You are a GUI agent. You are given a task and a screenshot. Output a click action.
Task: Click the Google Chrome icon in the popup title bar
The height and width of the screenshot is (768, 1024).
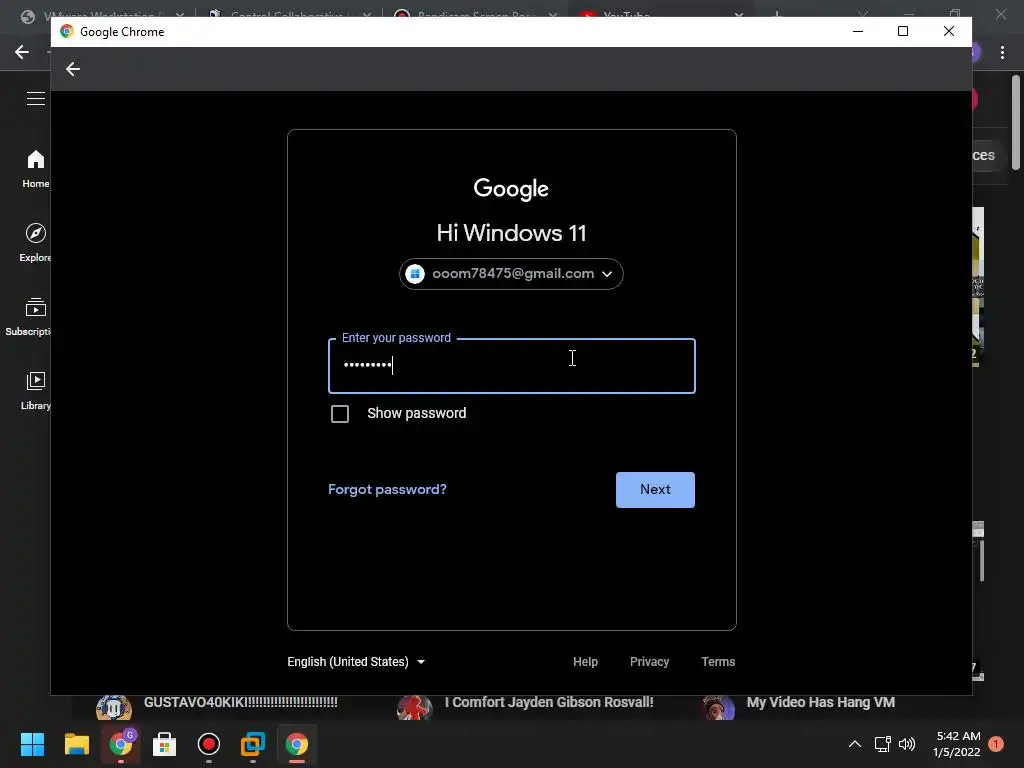coord(67,31)
